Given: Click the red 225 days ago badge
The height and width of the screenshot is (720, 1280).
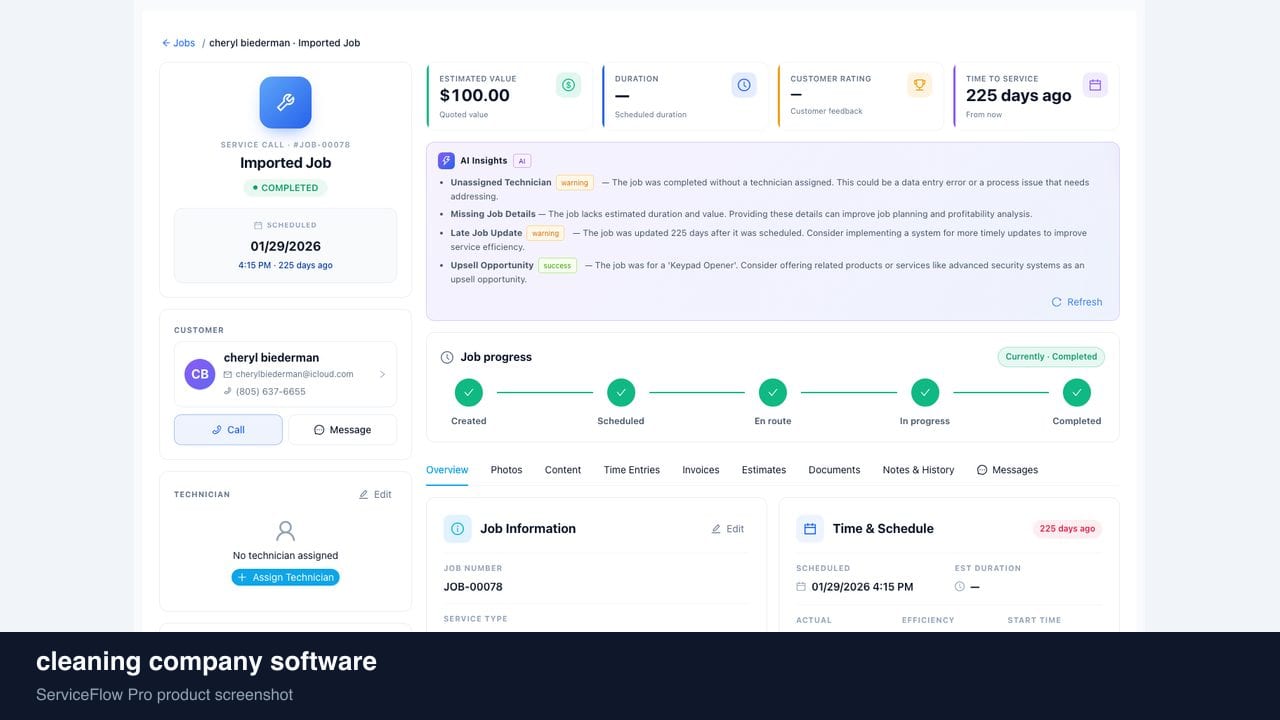Looking at the screenshot, I should (1067, 529).
